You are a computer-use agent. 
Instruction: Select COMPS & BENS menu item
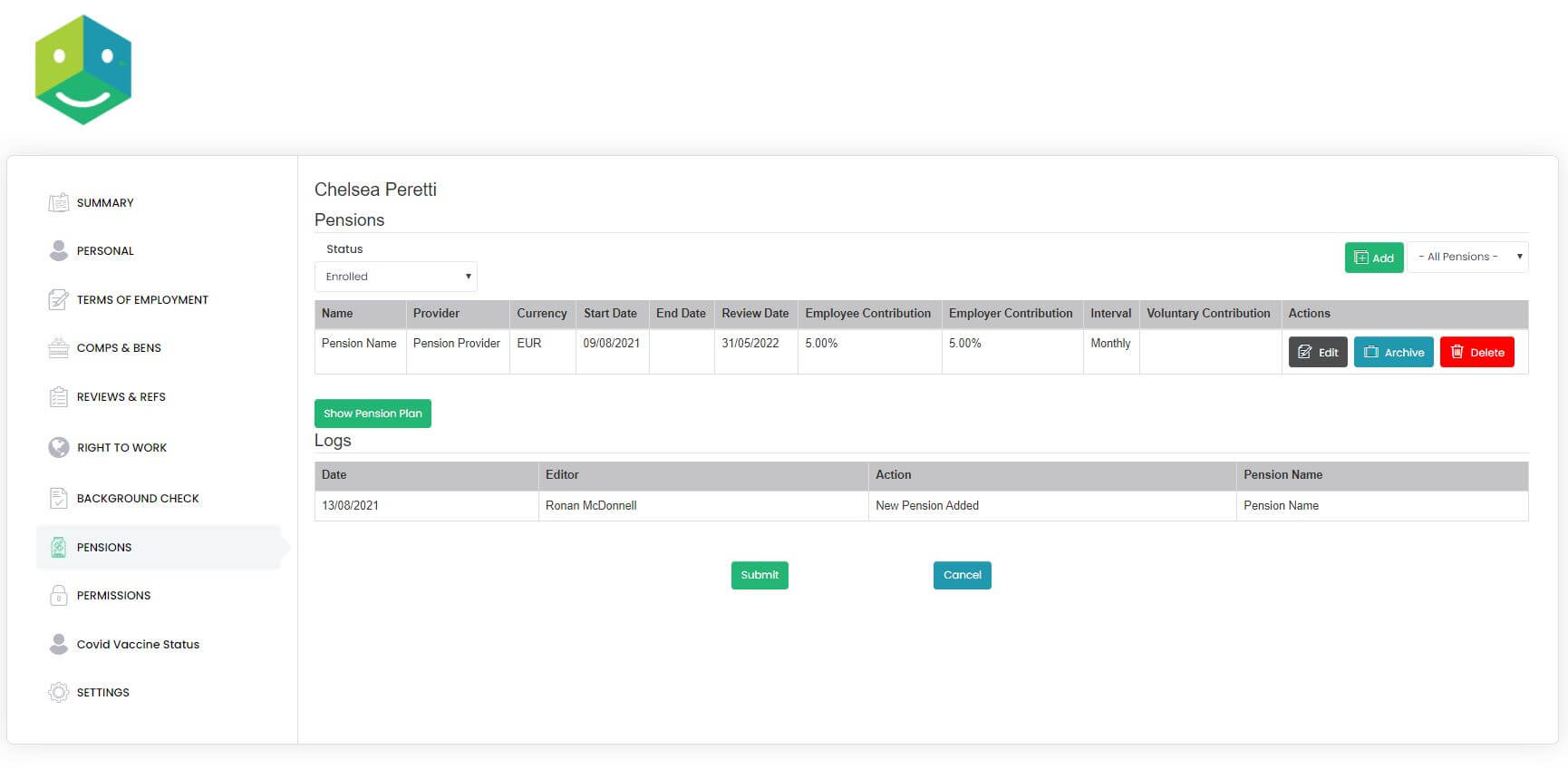coord(119,348)
